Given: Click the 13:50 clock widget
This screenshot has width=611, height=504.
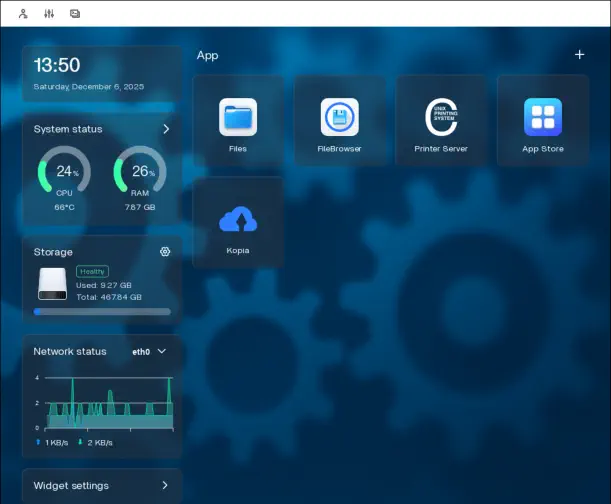Looking at the screenshot, I should 57,66.
